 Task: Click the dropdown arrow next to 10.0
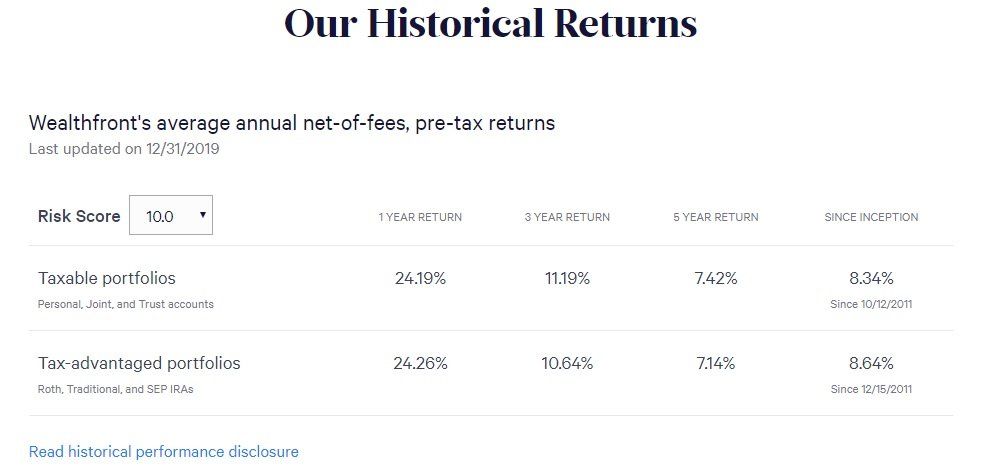click(202, 215)
